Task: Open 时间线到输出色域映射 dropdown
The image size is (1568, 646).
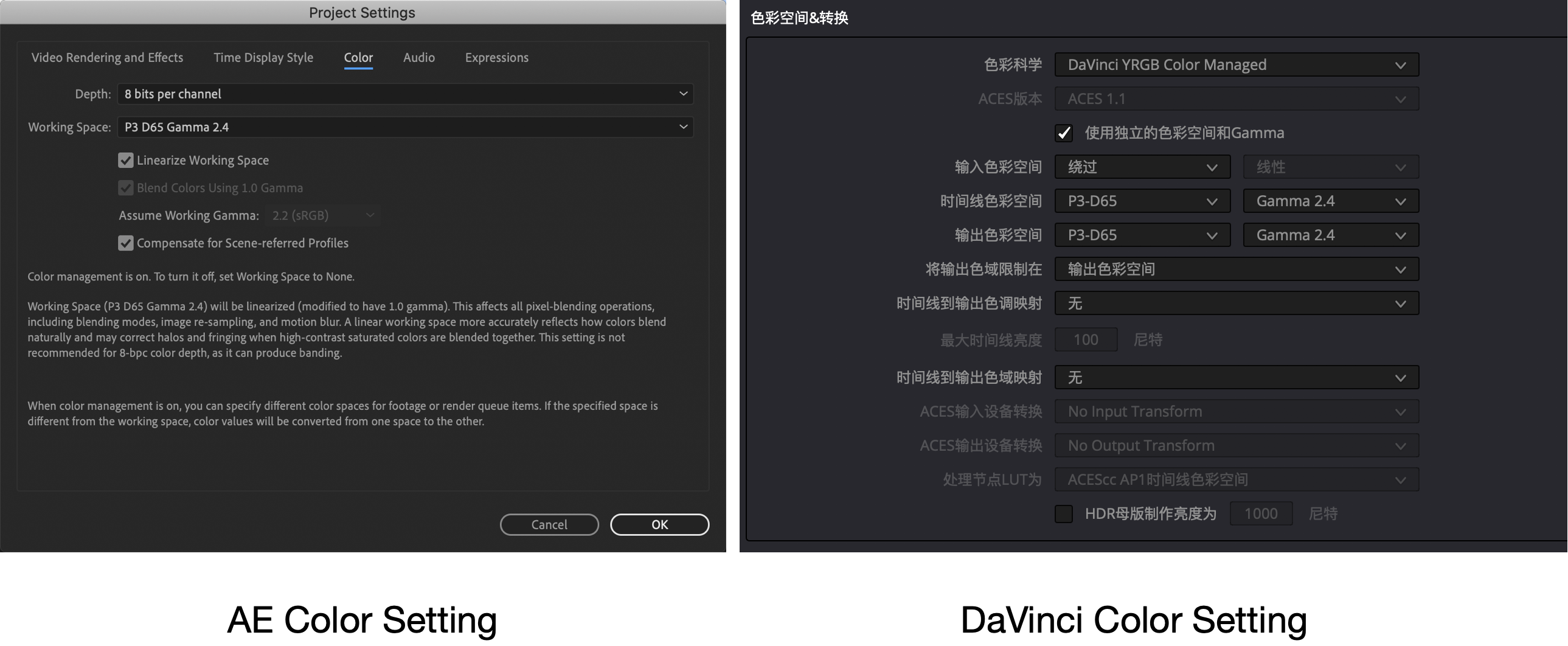Action: (1237, 378)
